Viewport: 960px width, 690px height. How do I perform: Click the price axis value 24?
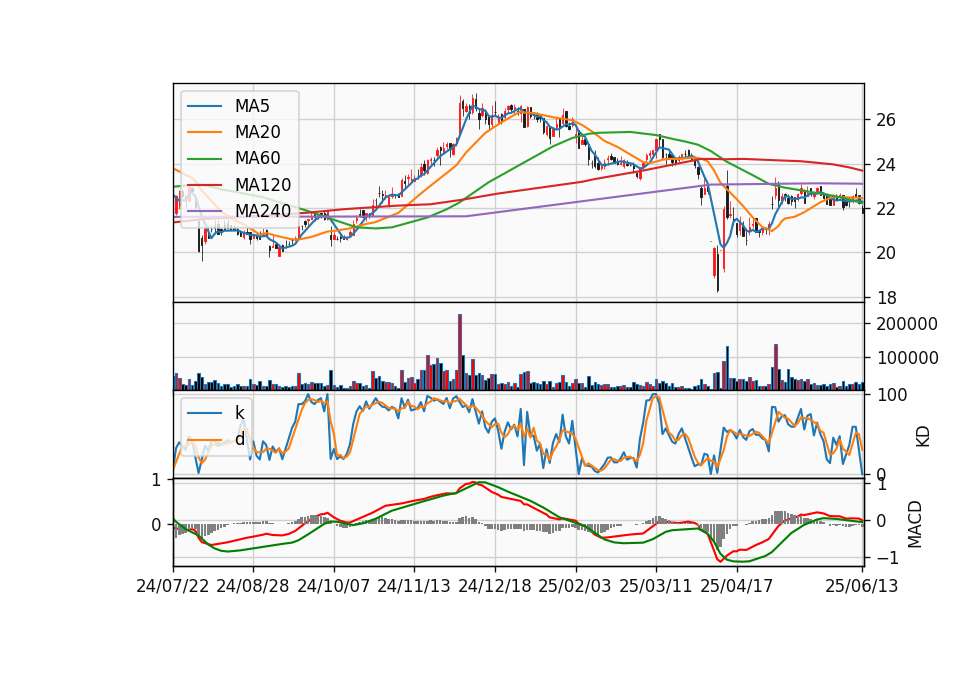(x=885, y=165)
